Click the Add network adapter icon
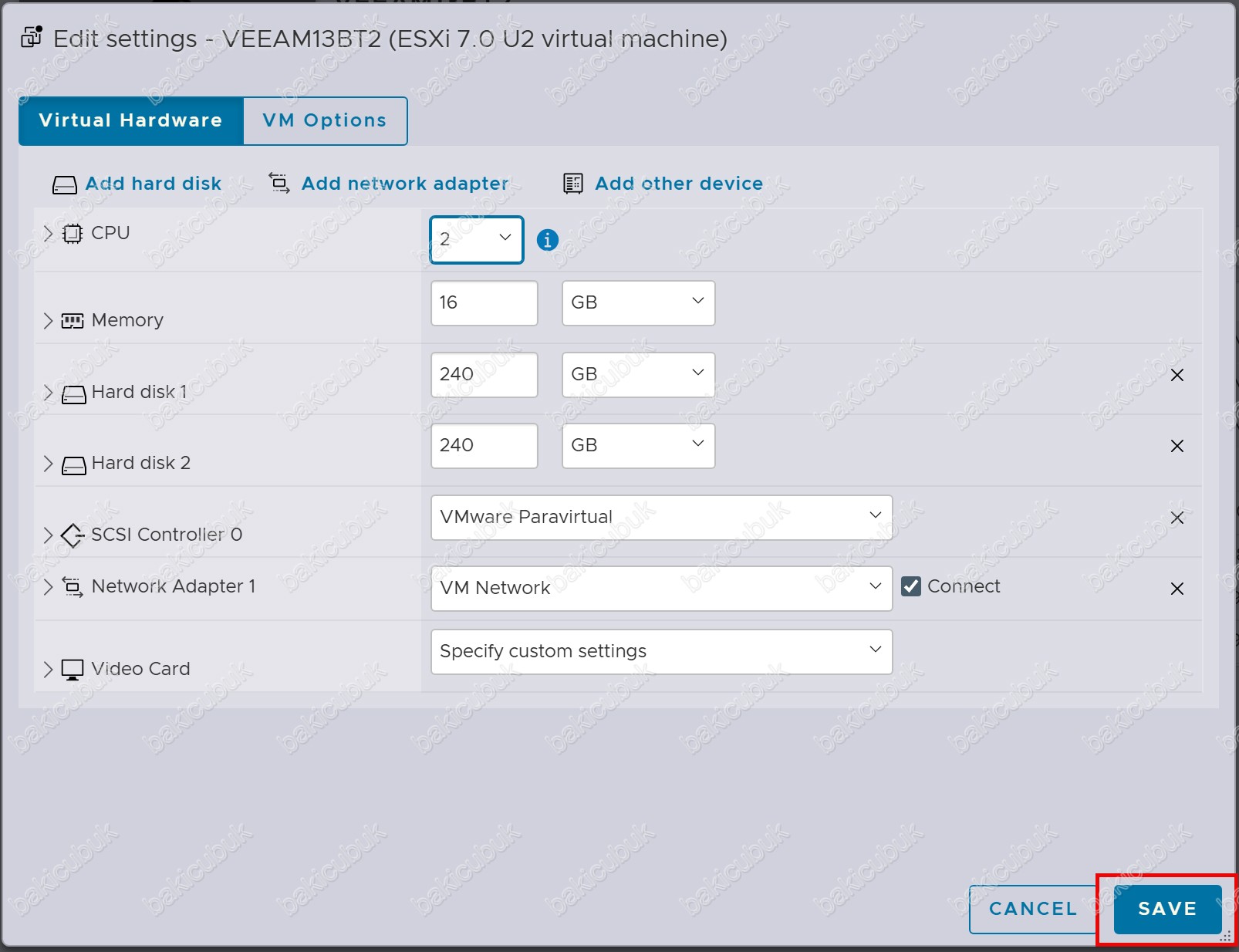1239x952 pixels. 279,183
